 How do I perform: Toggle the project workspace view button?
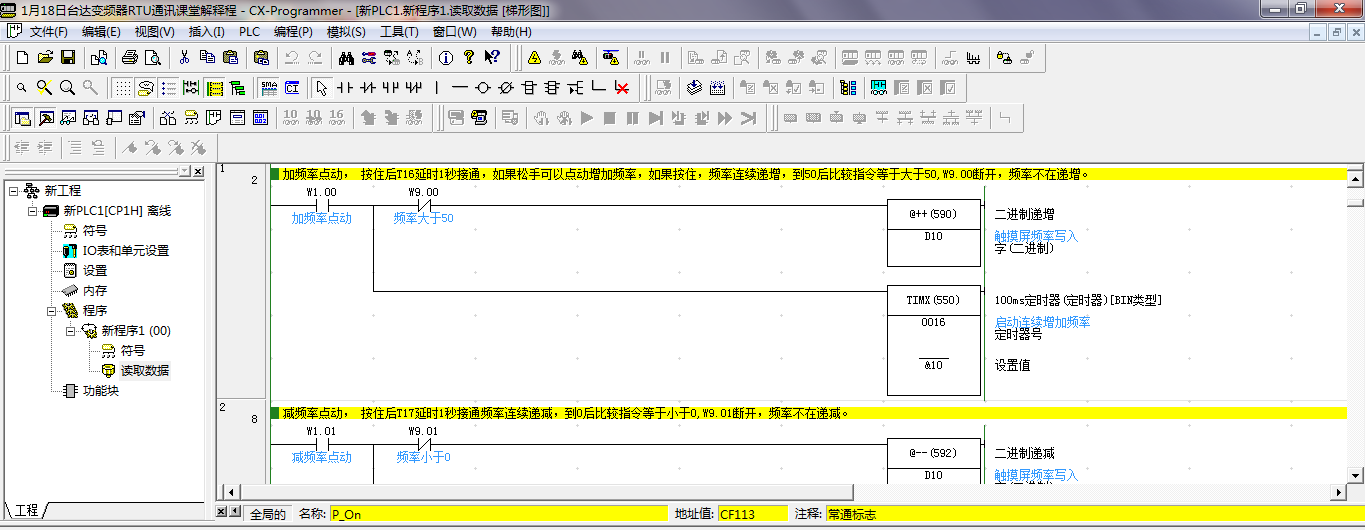(x=22, y=118)
